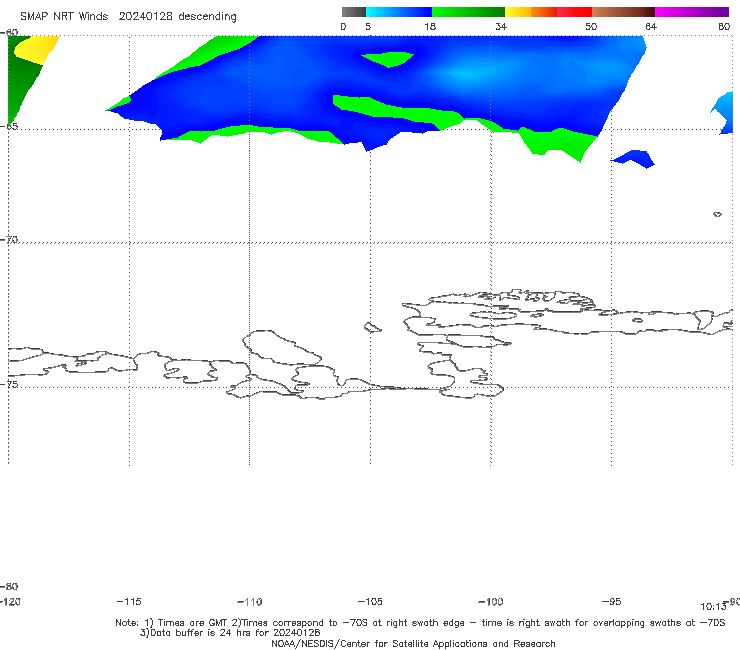Click the color bar label '50'
Viewport: 740px width, 650px height.
591,26
